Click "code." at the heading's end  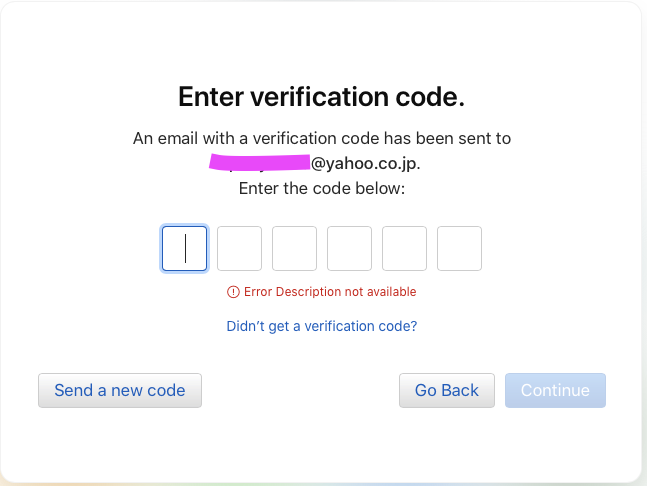pyautogui.click(x=439, y=97)
